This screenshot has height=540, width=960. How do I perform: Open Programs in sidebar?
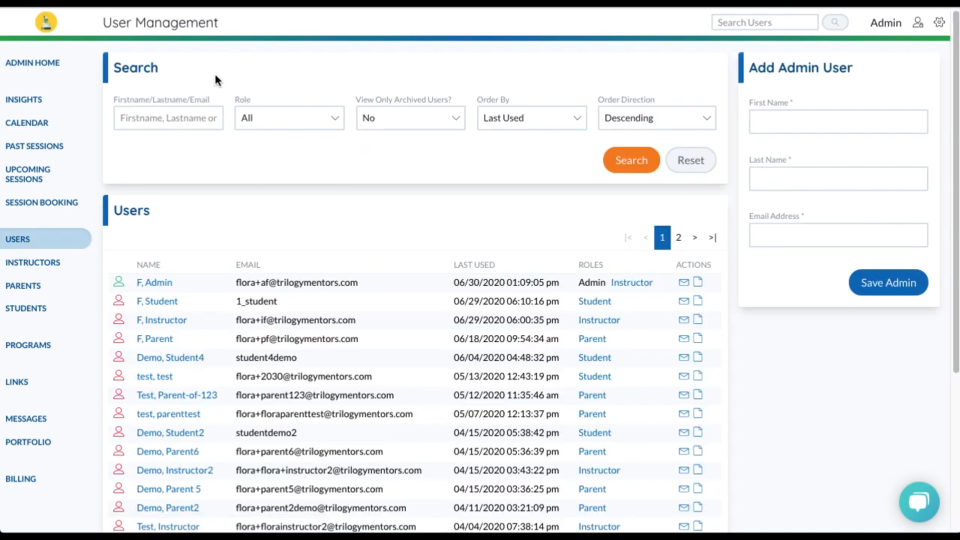click(x=28, y=345)
